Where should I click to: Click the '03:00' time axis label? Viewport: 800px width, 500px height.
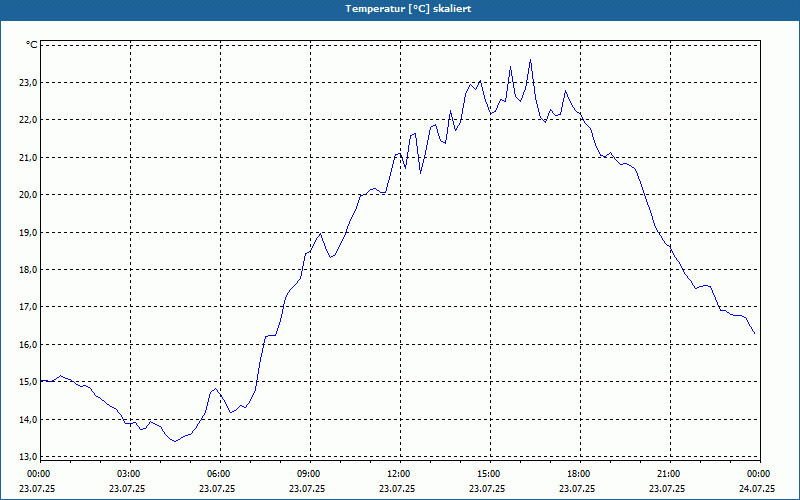coord(130,474)
